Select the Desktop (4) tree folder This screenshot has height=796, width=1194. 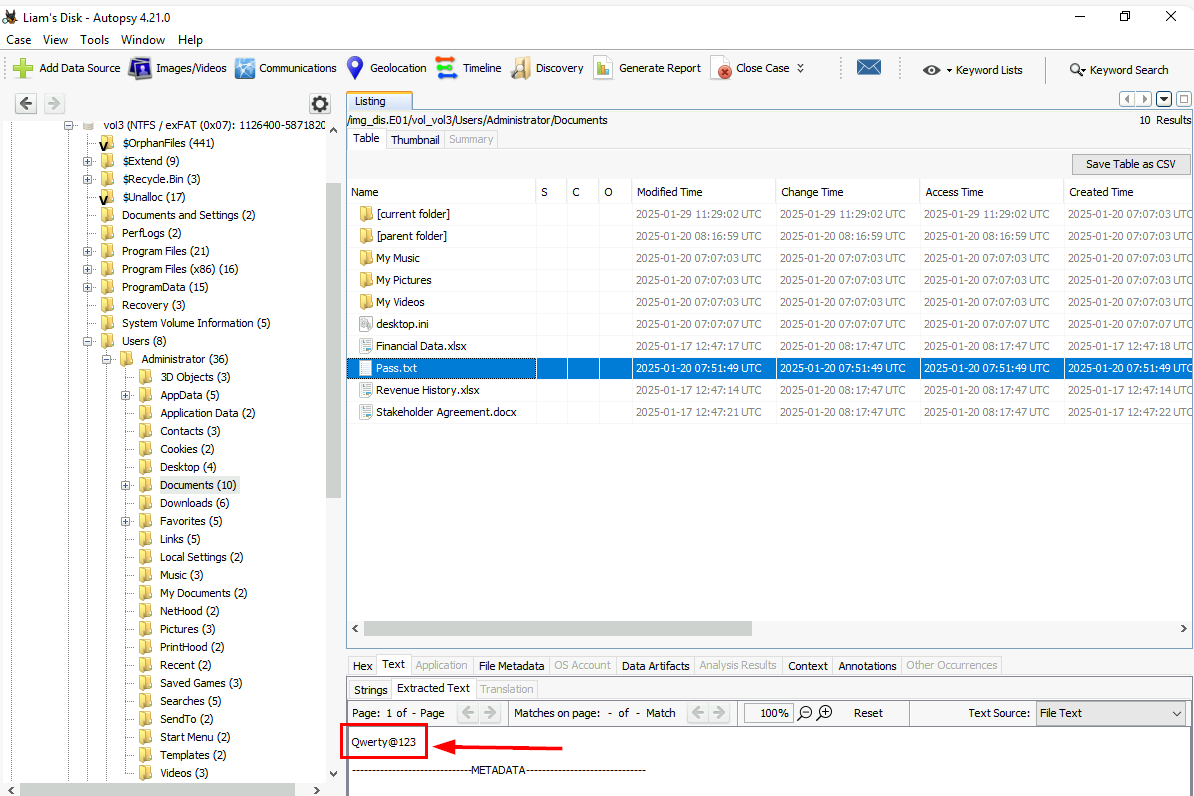click(x=187, y=467)
